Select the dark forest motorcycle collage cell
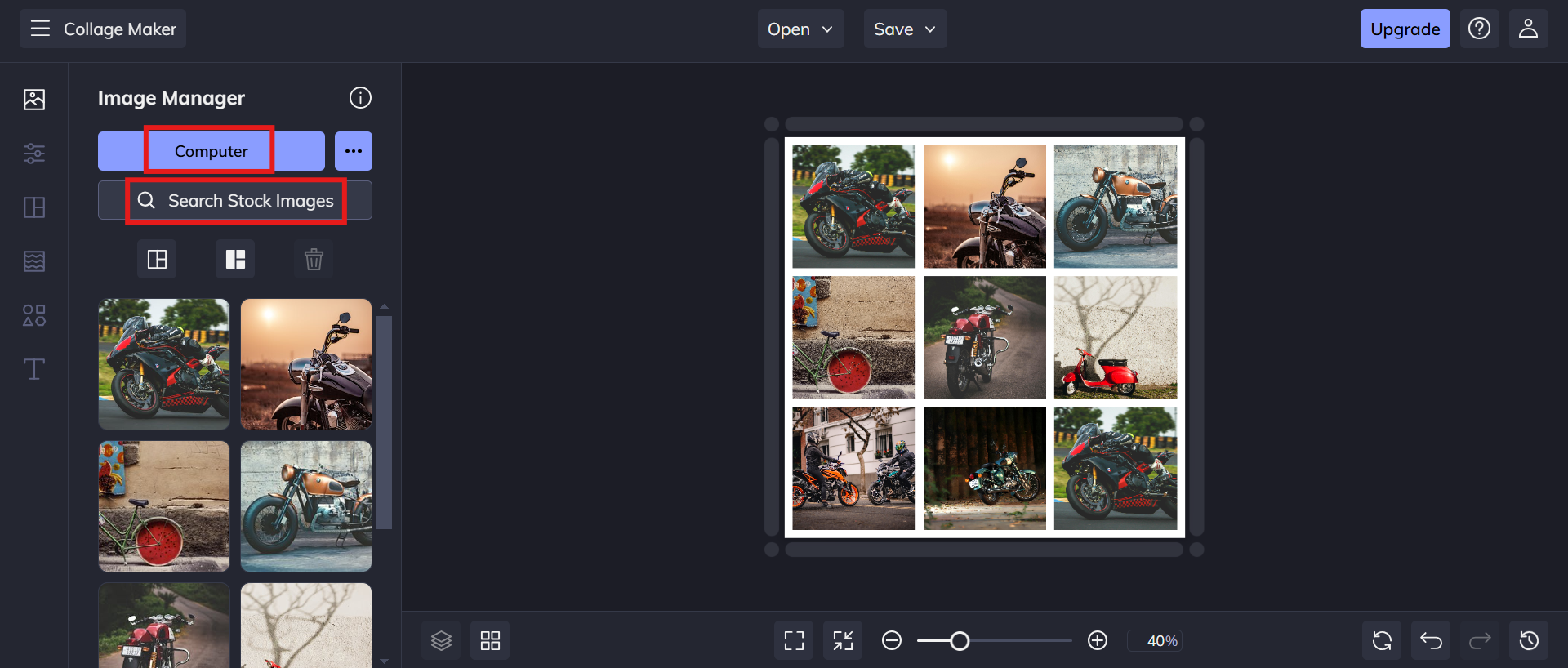1568x668 pixels. click(985, 468)
